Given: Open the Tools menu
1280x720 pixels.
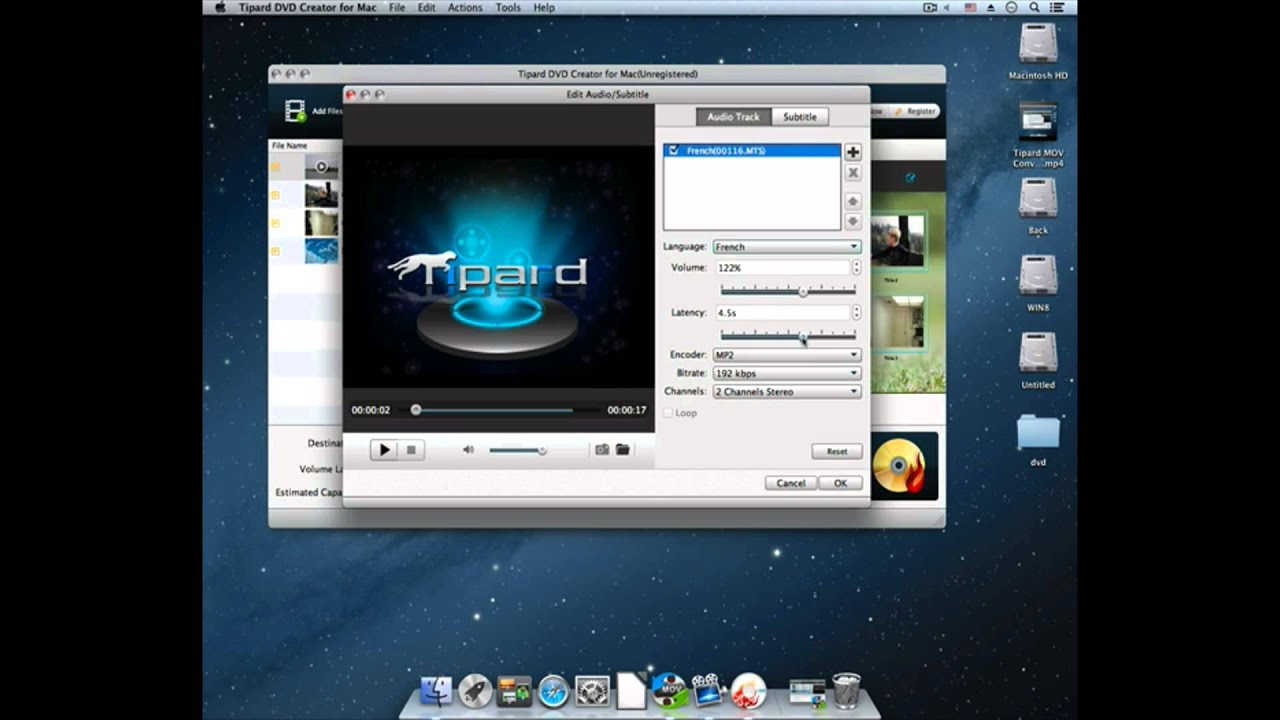Looking at the screenshot, I should tap(508, 7).
